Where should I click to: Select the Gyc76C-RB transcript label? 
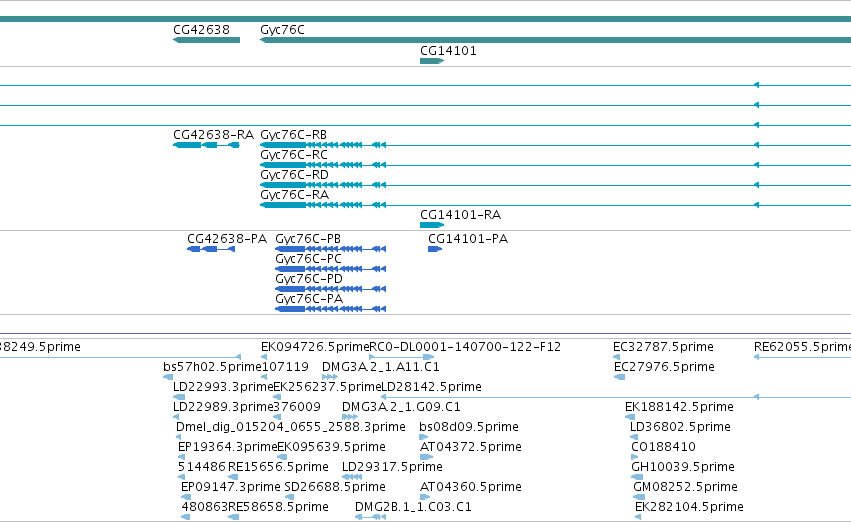point(294,135)
